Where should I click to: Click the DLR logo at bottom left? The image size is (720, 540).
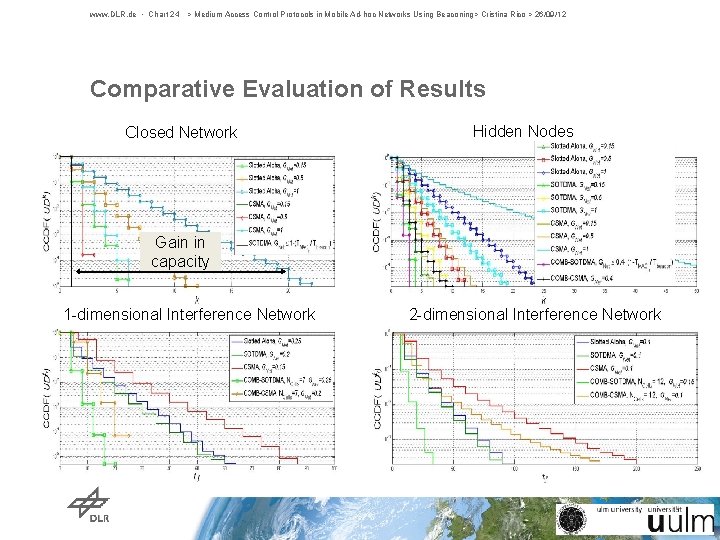(x=89, y=505)
